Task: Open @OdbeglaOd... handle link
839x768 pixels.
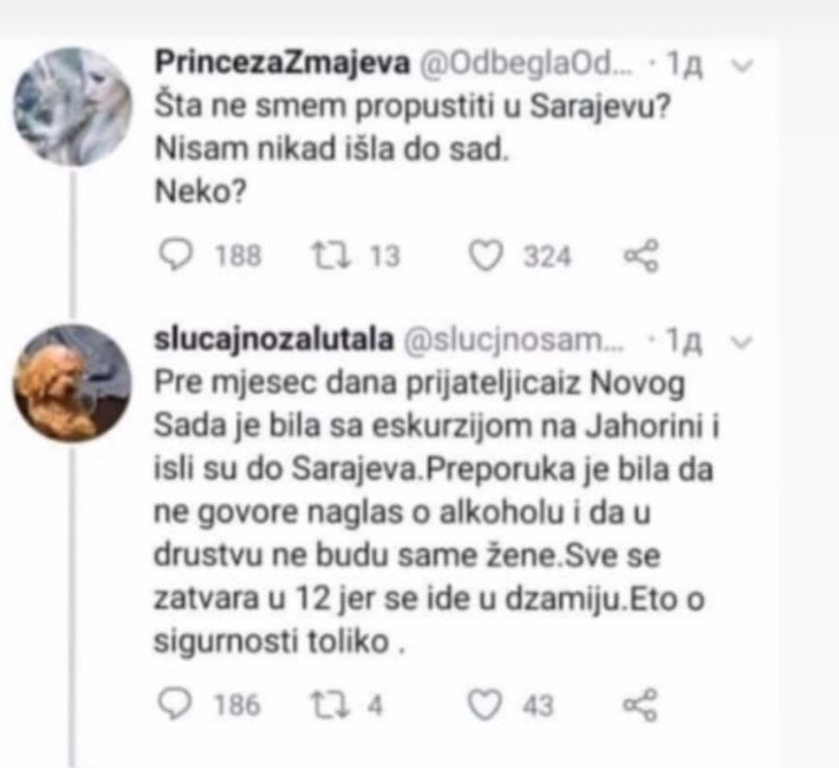Action: (x=527, y=64)
